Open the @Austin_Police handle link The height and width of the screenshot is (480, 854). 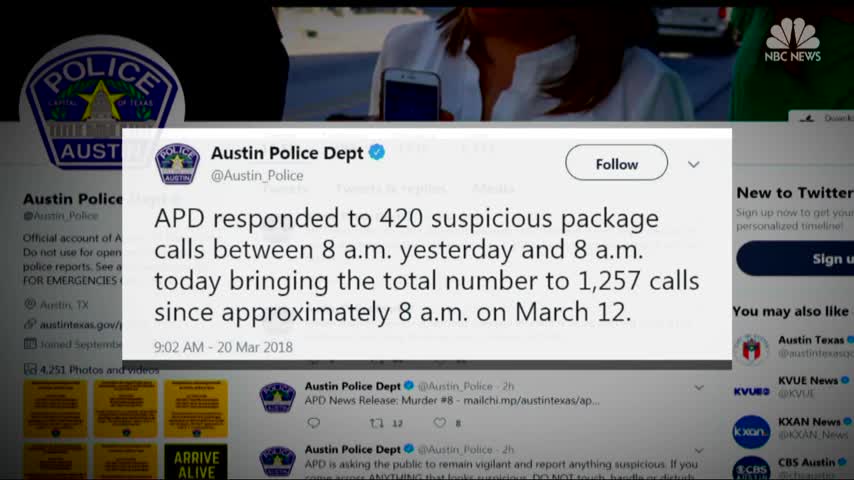tap(257, 175)
